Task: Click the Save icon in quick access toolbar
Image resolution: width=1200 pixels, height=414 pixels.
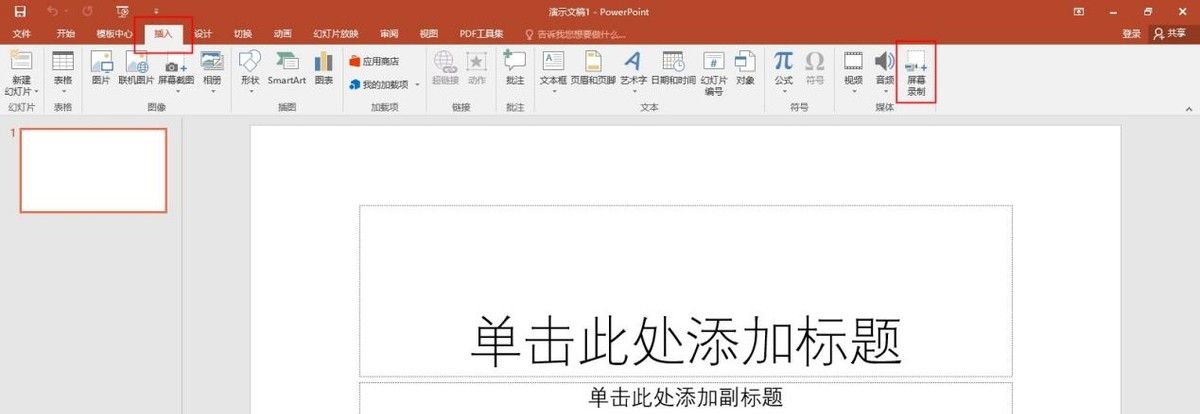Action: point(20,11)
